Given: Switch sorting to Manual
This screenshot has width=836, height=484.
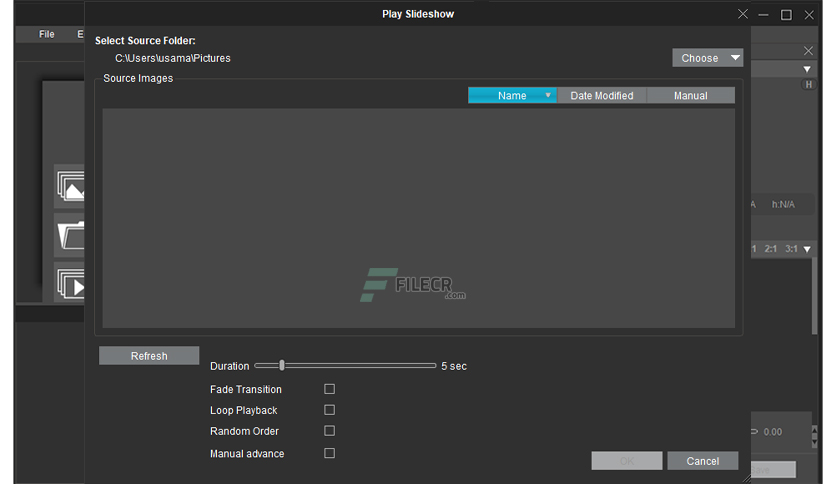Looking at the screenshot, I should click(x=691, y=95).
